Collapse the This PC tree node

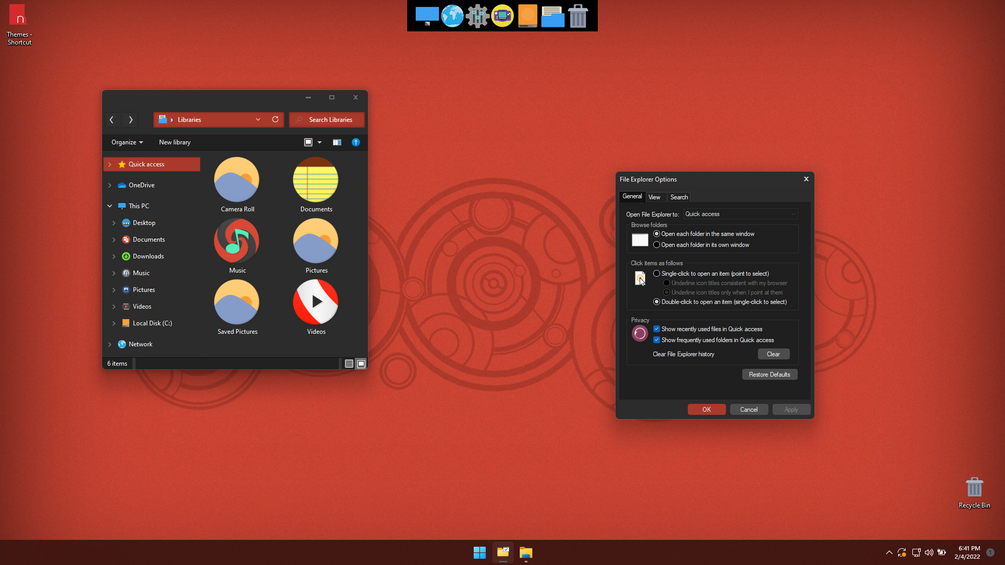tap(110, 206)
